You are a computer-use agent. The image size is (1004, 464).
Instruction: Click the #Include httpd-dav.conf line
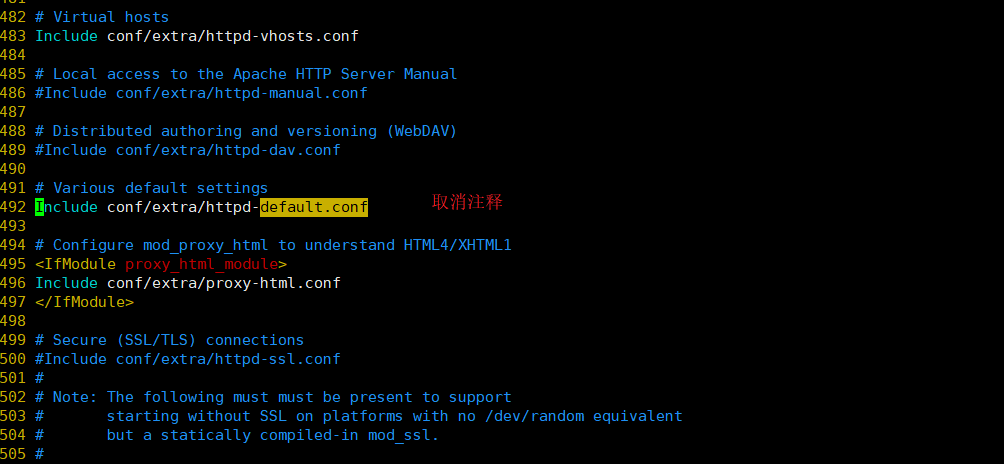click(x=188, y=150)
